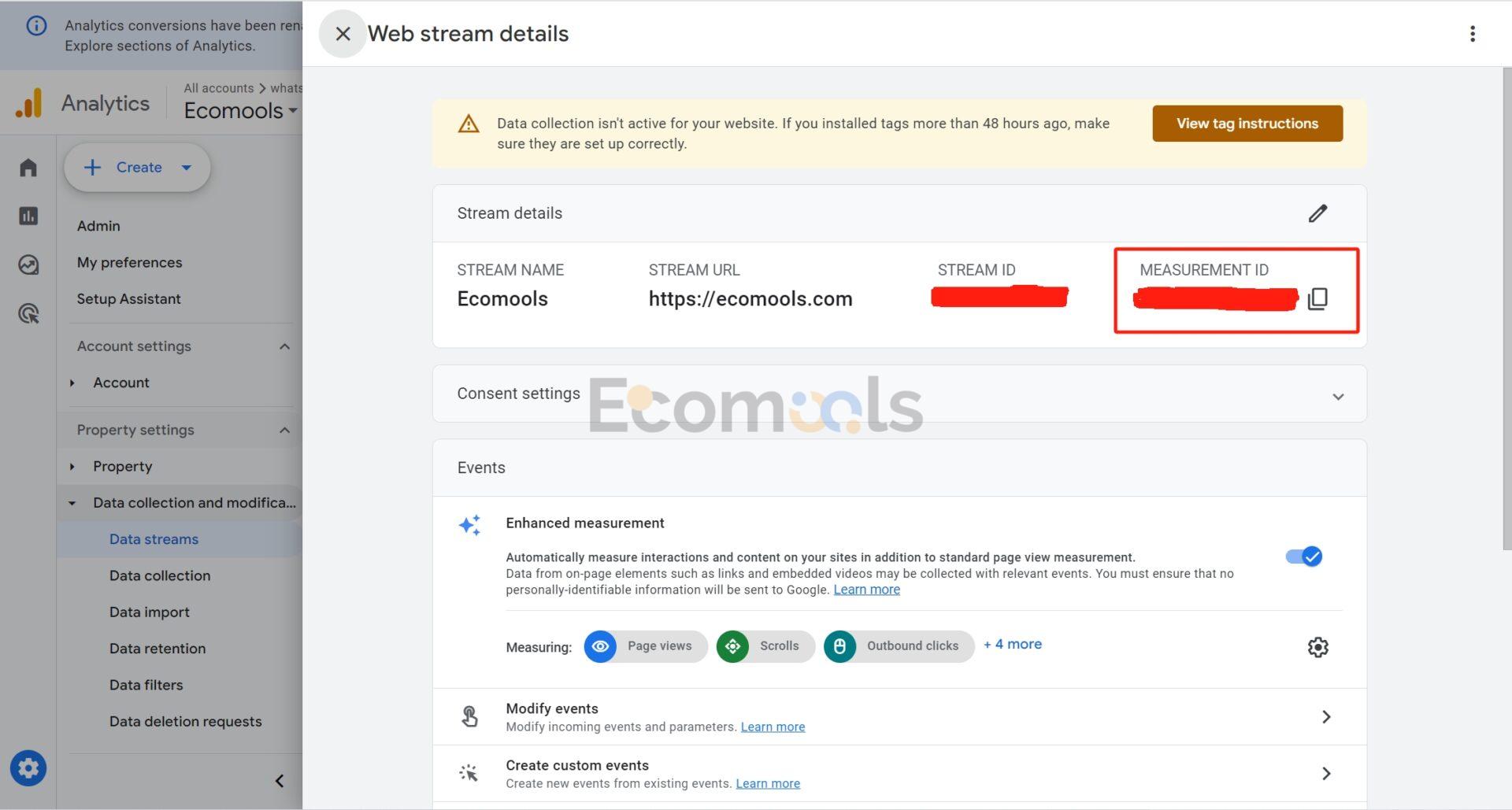Click the All accounts breadcrumb

pos(219,88)
